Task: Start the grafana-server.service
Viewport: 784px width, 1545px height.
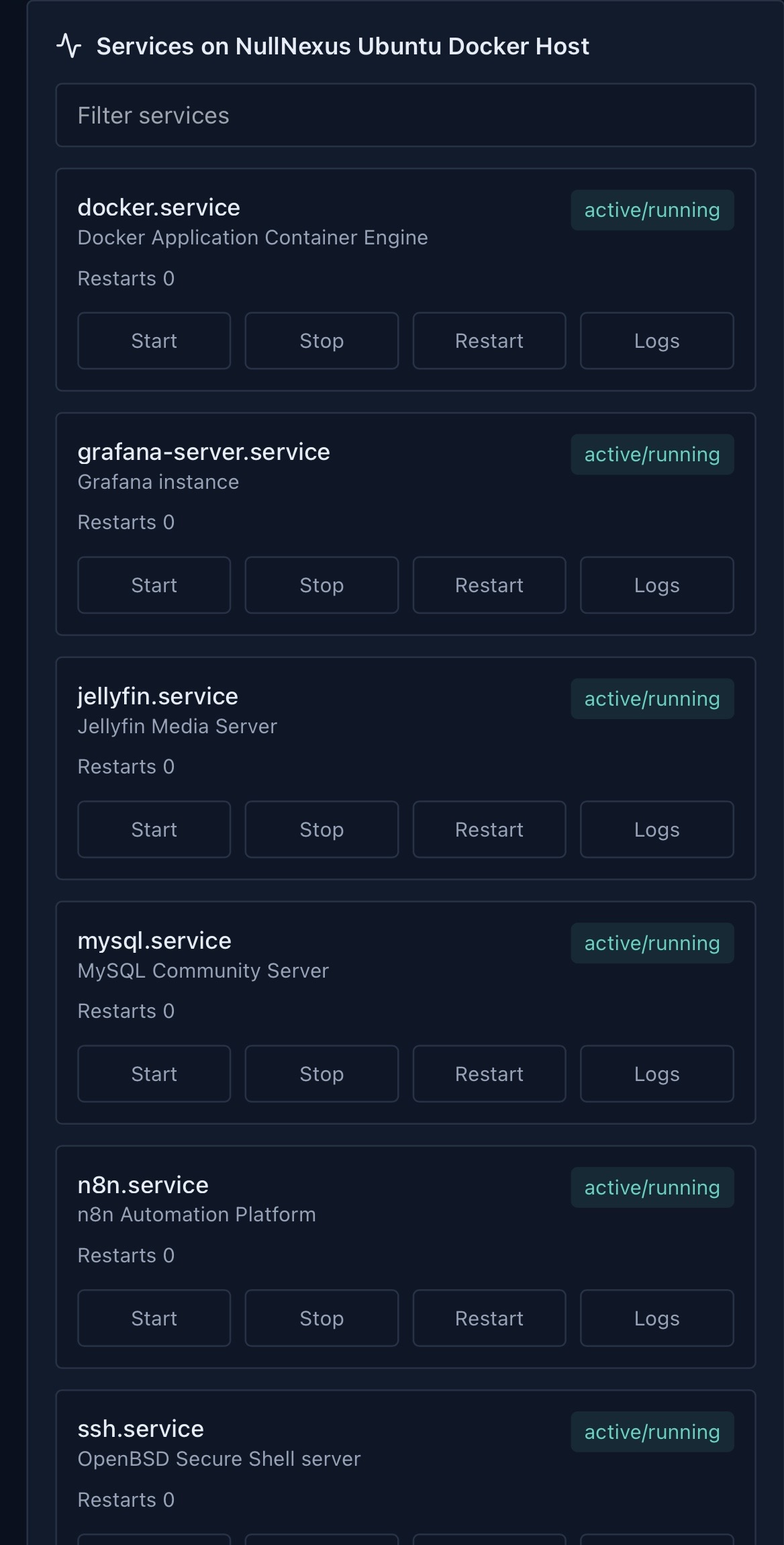Action: click(x=154, y=585)
